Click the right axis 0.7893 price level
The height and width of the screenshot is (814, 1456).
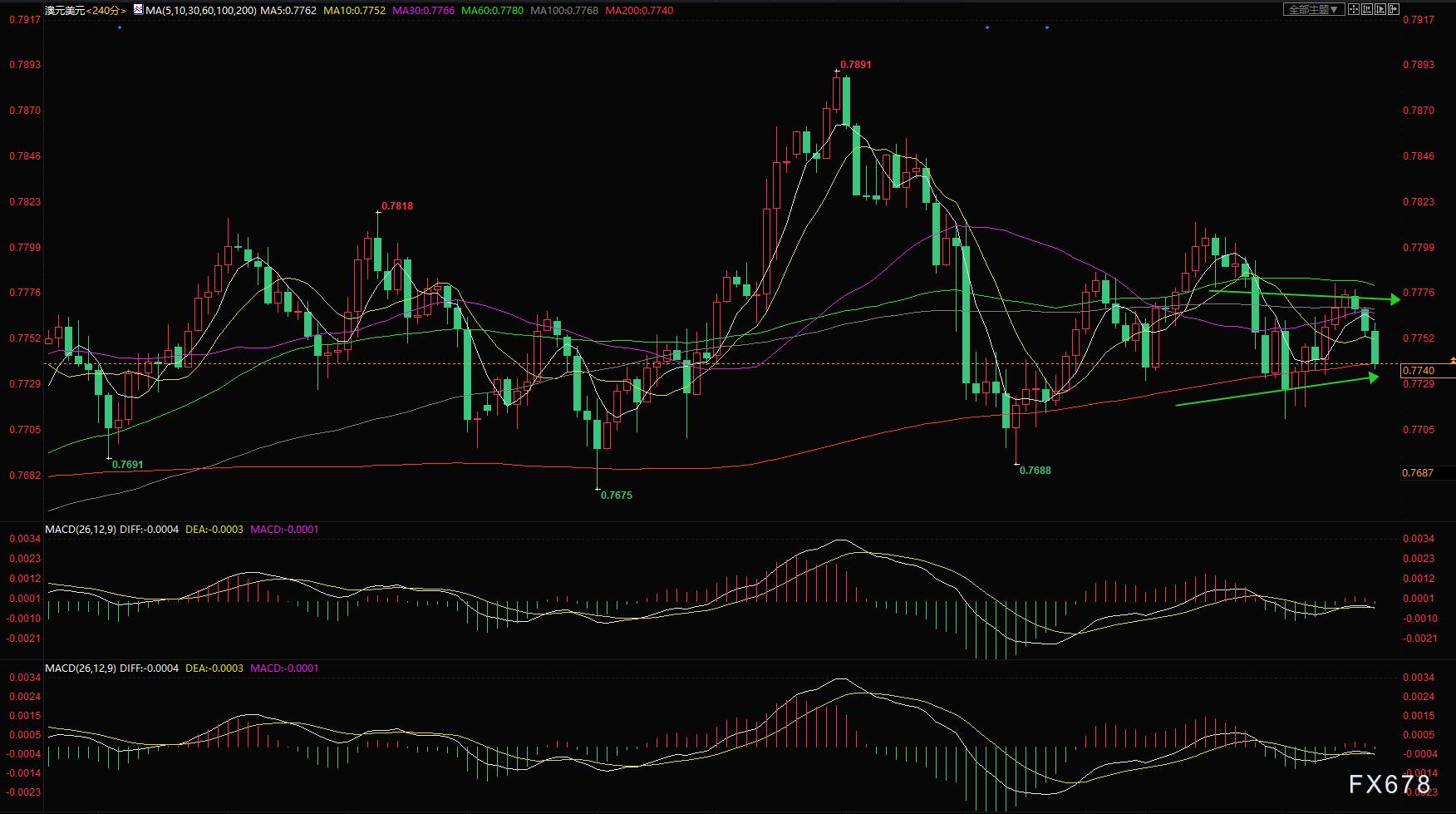1418,65
